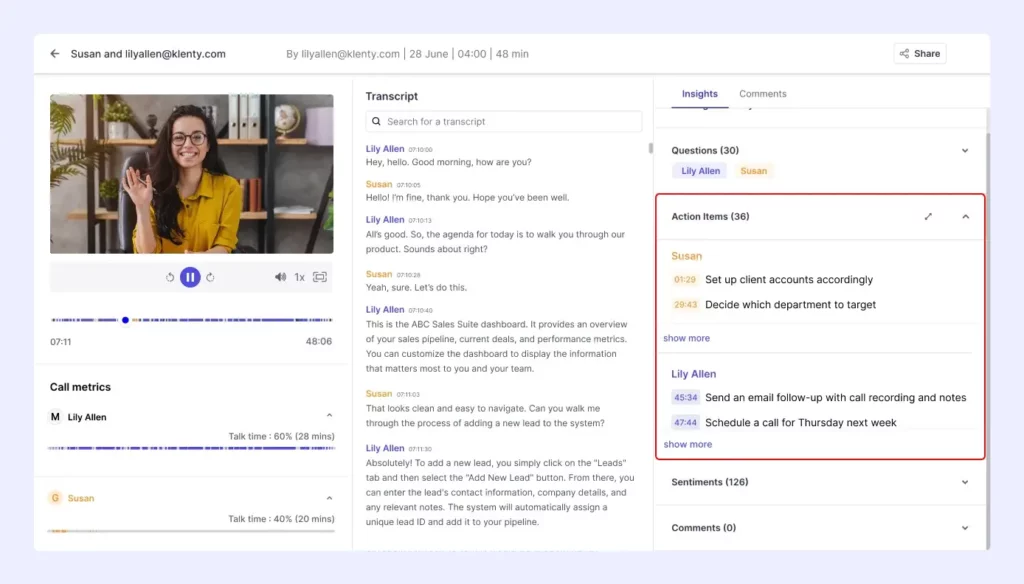The image size is (1024, 584).
Task: Click 'Schedule a call for Thursday next week'
Action: click(801, 423)
